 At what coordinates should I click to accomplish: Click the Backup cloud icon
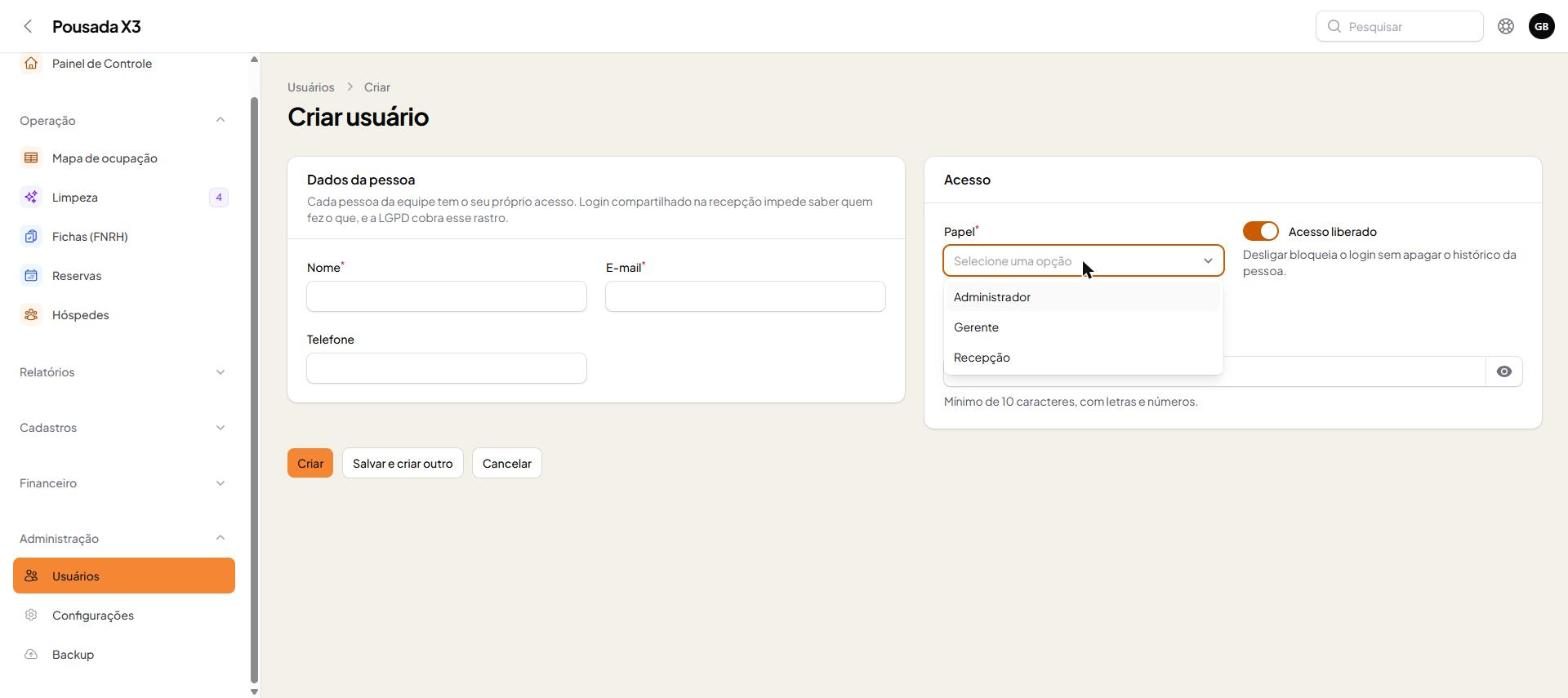click(31, 655)
